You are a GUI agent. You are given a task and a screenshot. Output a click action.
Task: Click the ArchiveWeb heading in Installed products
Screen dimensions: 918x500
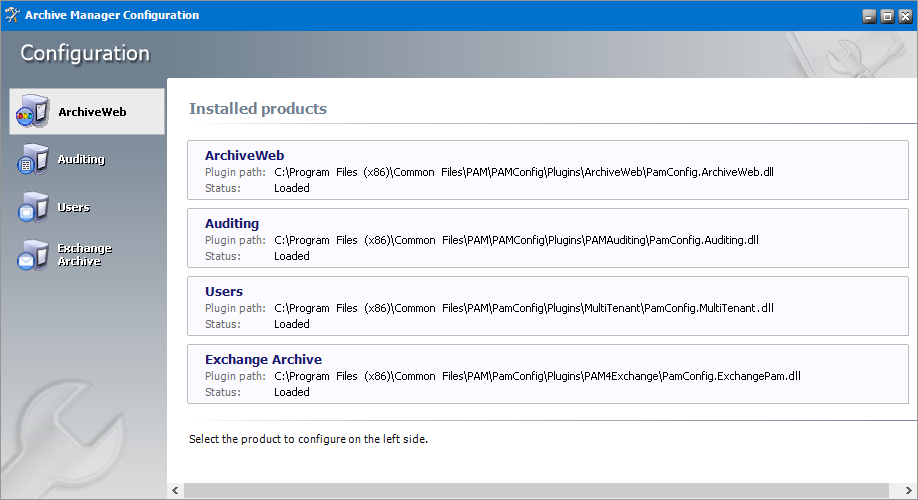[x=244, y=155]
